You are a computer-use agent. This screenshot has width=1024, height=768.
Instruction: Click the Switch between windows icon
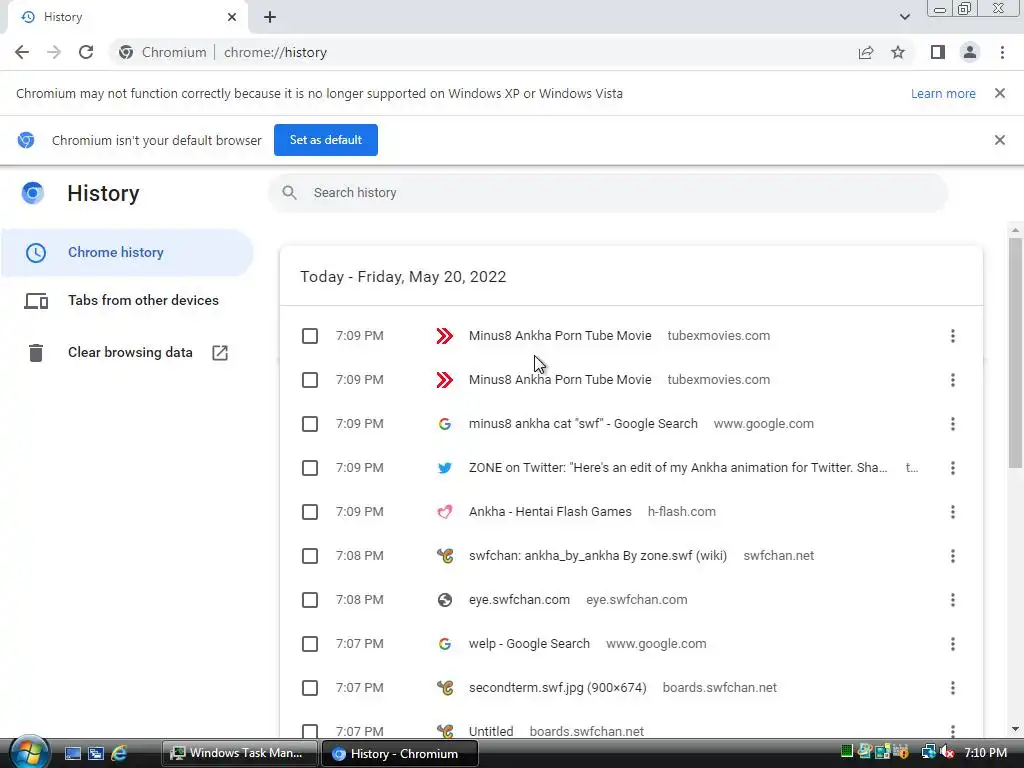coord(96,753)
